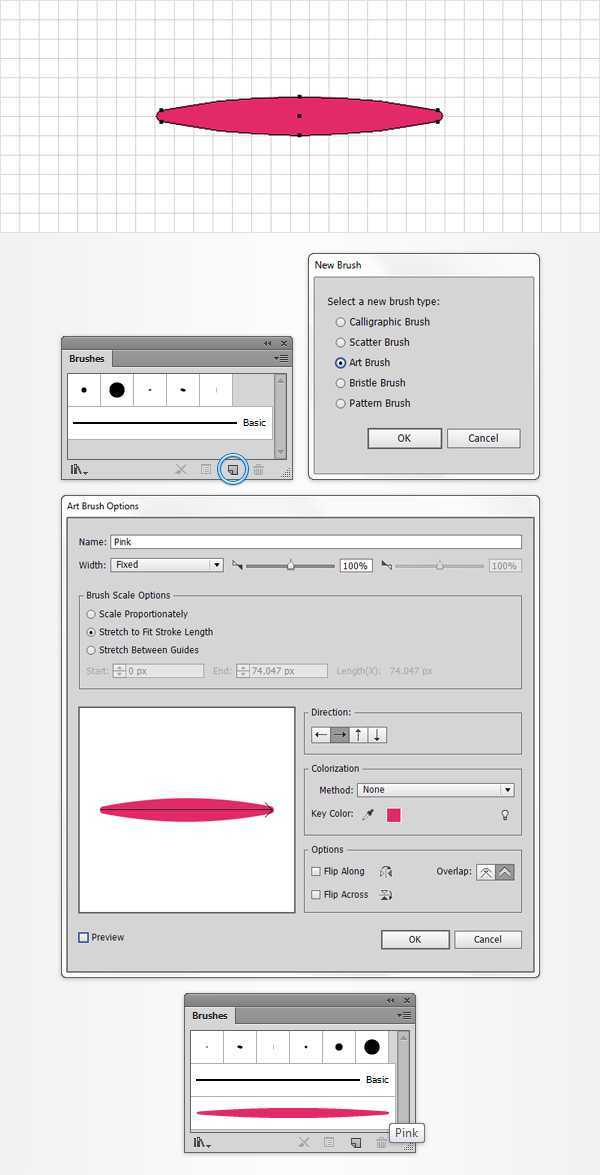Open the lower Brushes panel flyout menu

coord(404,1015)
